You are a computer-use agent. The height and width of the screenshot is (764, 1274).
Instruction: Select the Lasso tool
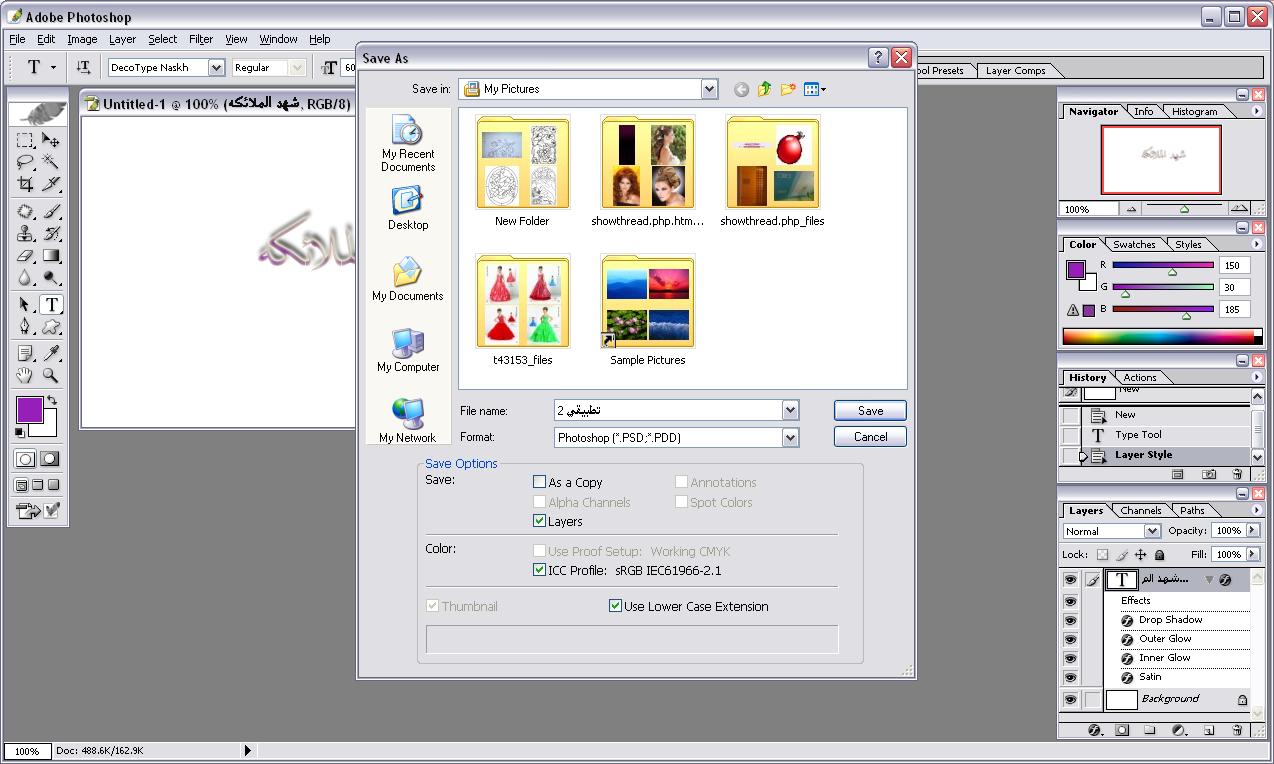click(x=26, y=162)
